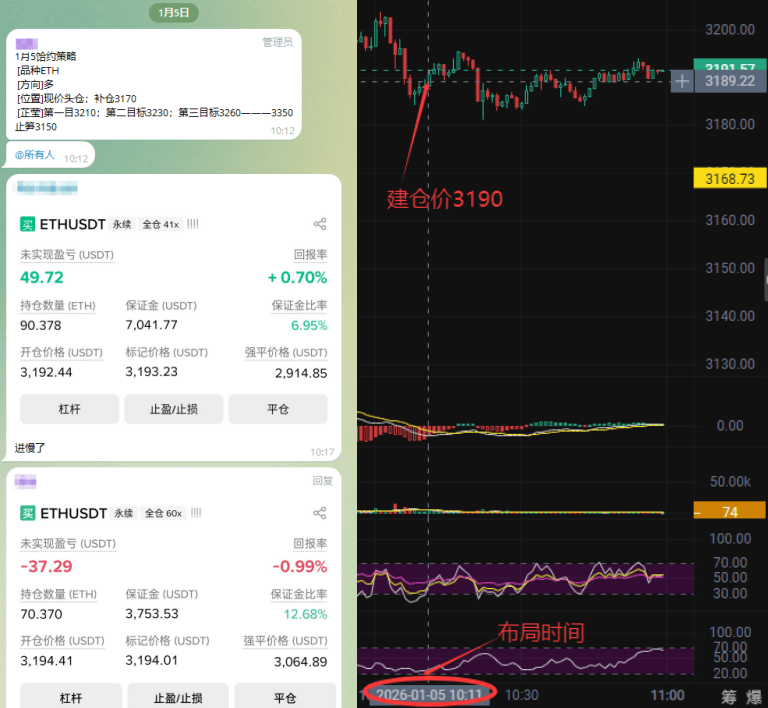Open take-profit/stop-loss on 41x position card
Screen dimensions: 768x708
pos(173,409)
